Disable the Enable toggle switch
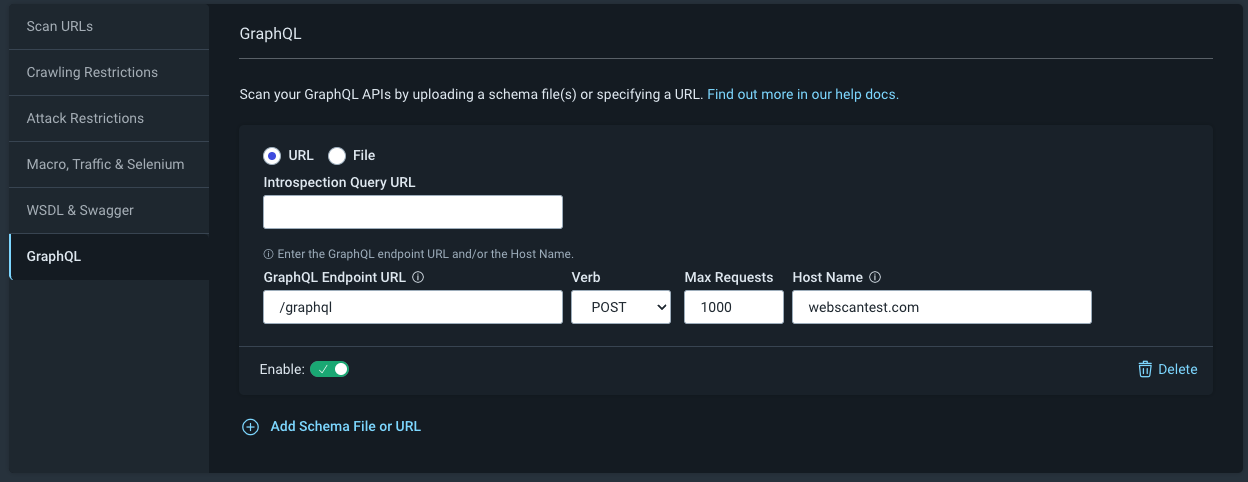Screen dimensions: 1248x482 pos(329,369)
